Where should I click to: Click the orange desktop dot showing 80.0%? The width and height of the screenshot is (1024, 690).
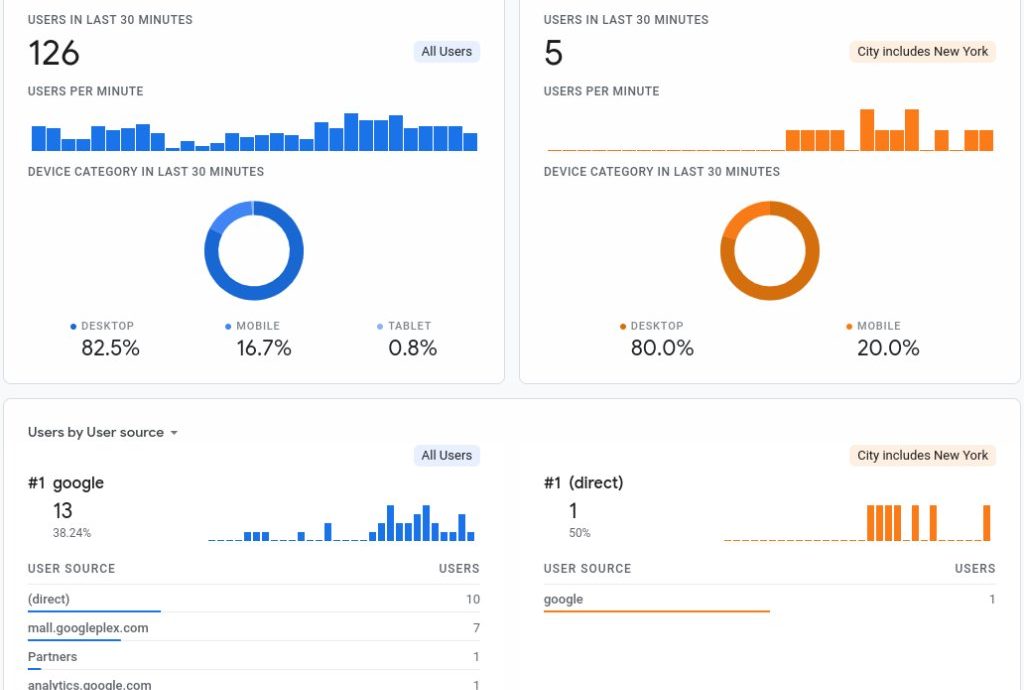click(x=623, y=327)
